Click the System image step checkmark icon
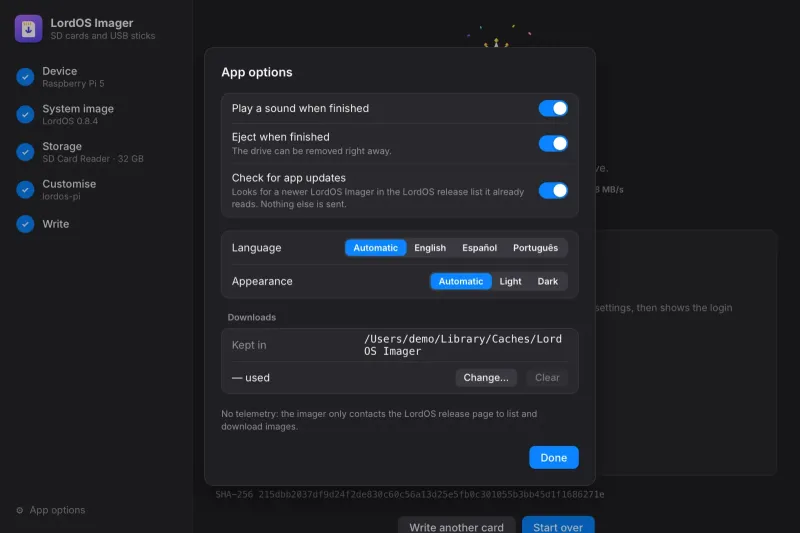Viewport: 800px width, 533px height. [x=25, y=114]
